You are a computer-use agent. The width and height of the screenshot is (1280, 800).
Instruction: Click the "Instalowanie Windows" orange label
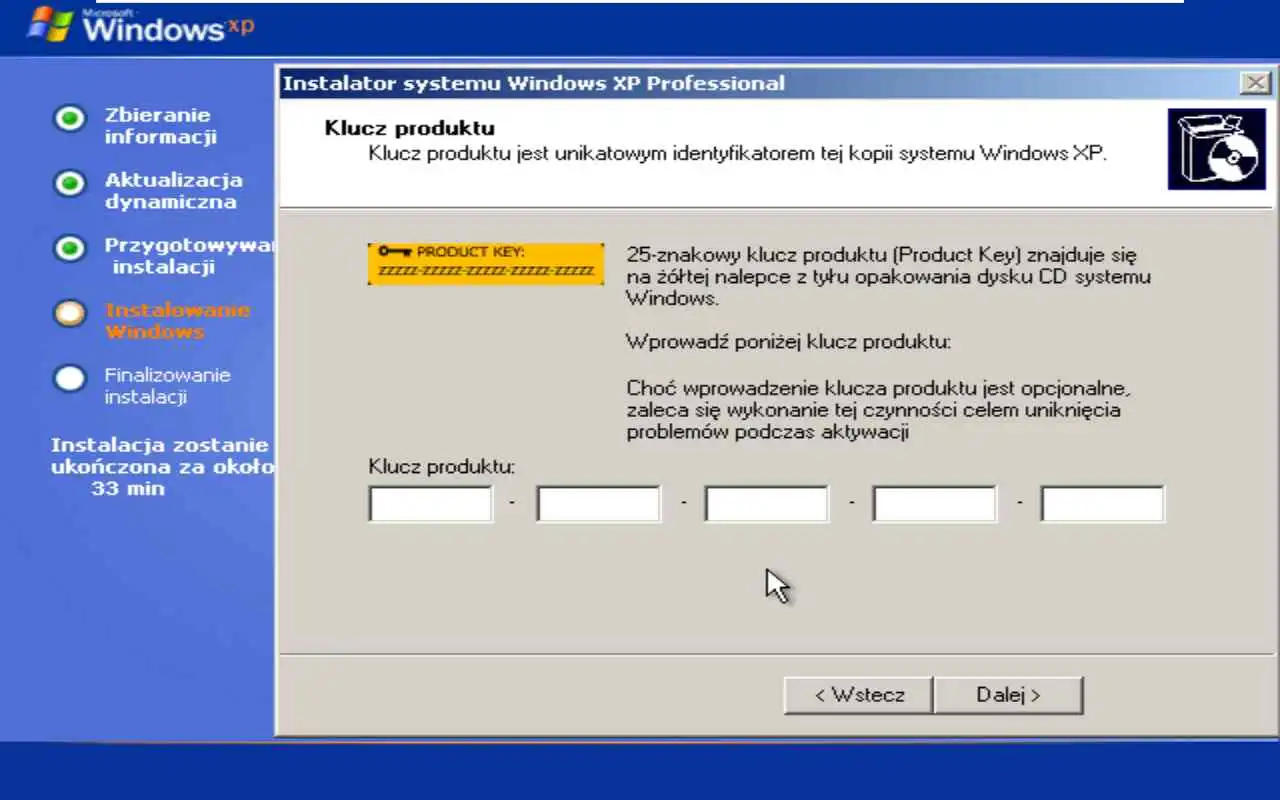177,321
